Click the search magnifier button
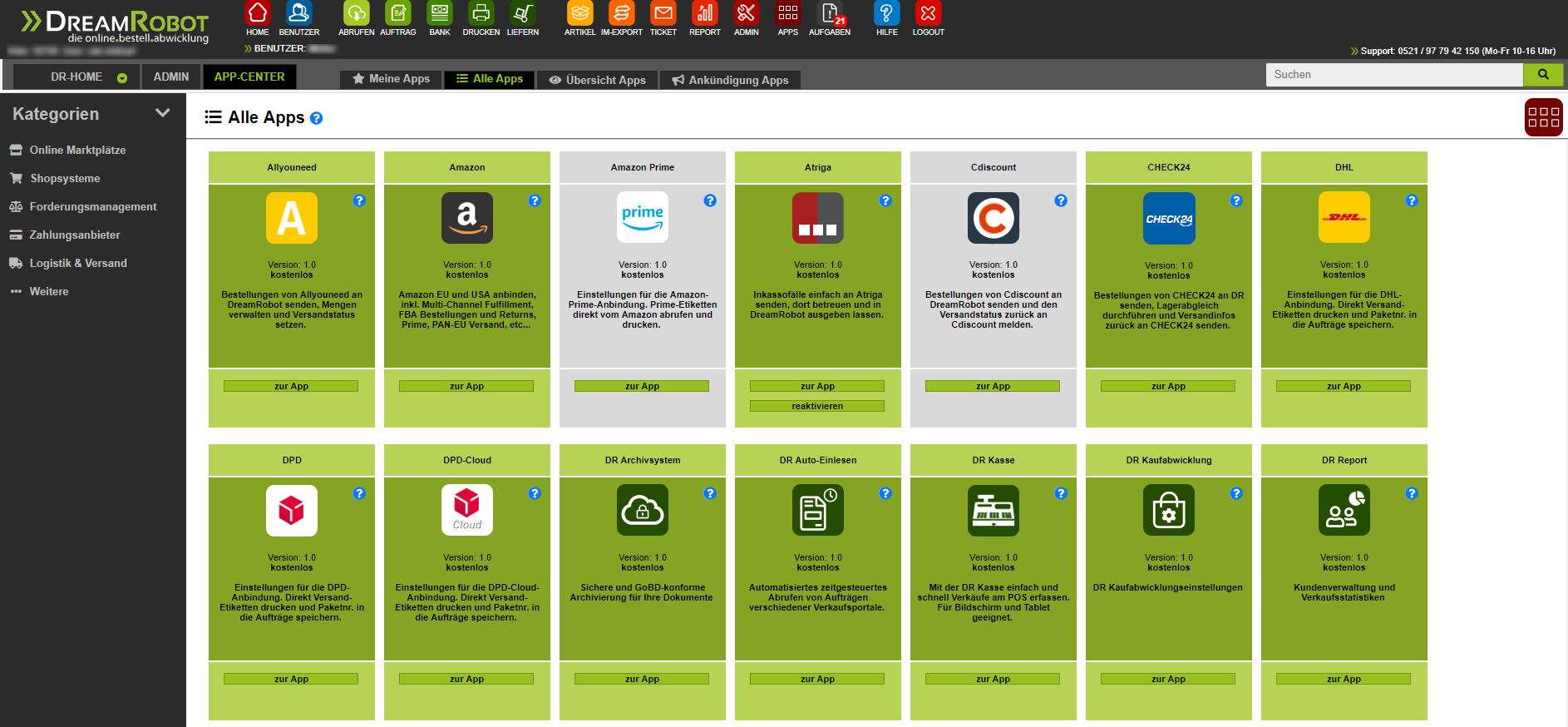 (1543, 74)
